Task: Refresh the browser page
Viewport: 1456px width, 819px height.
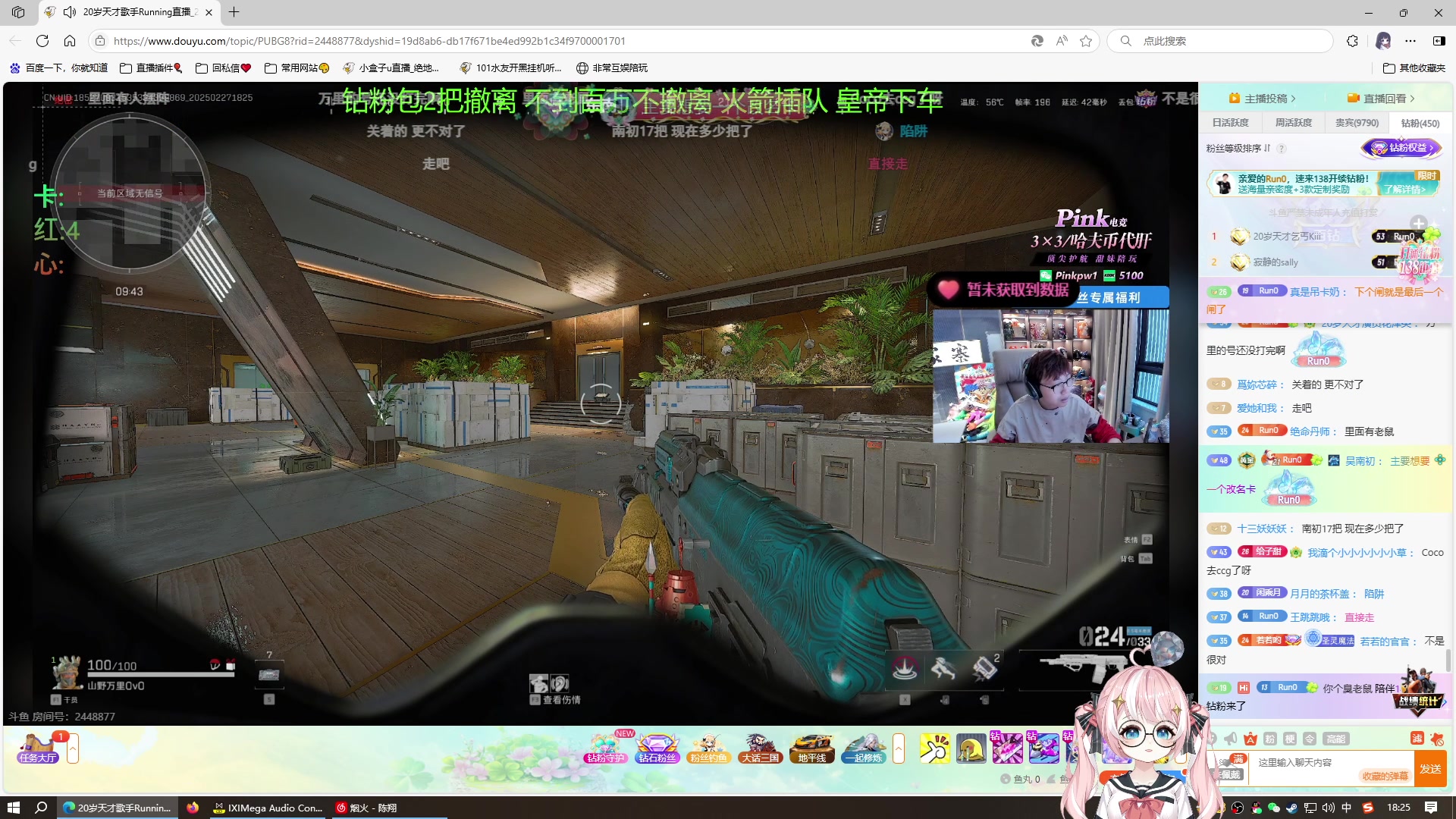Action: tap(42, 41)
